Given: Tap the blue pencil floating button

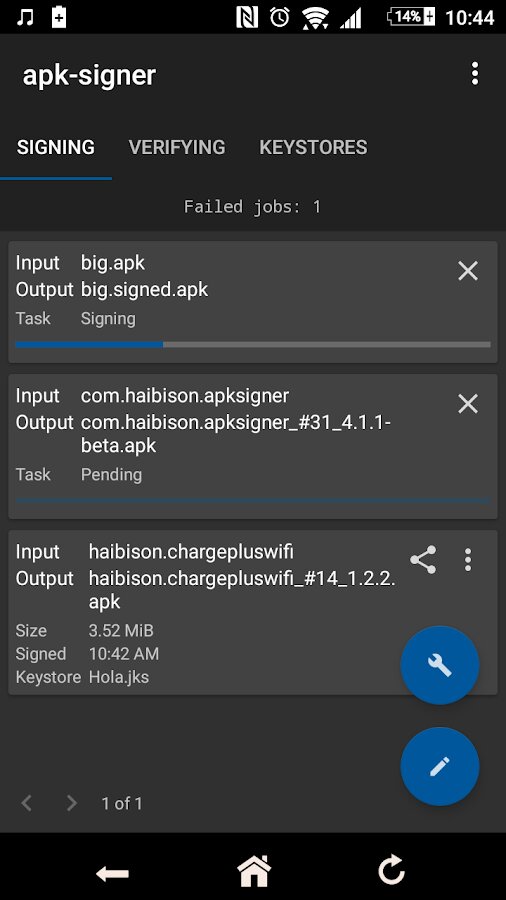Looking at the screenshot, I should [439, 767].
